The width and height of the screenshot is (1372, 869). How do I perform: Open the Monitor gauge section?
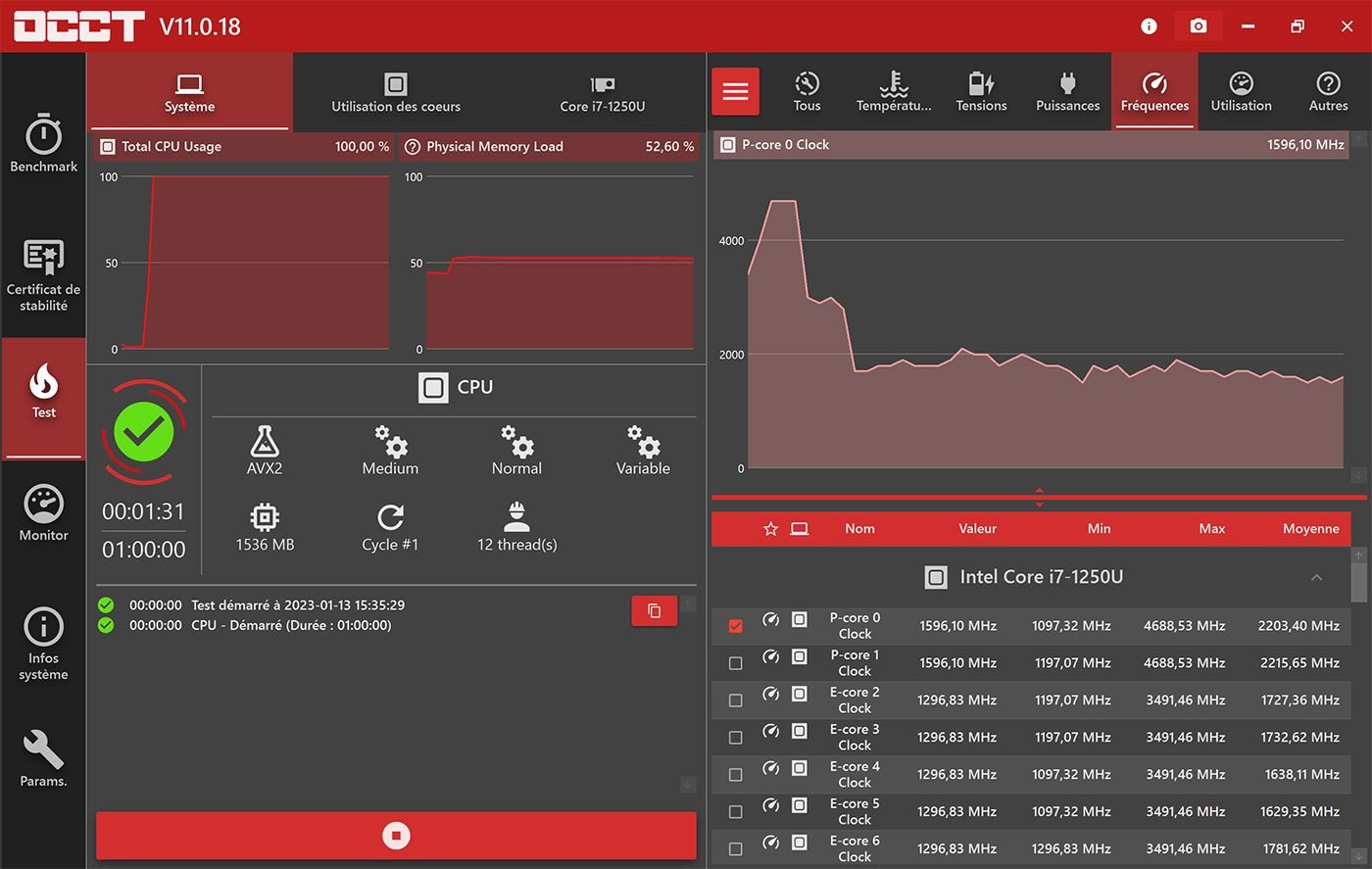coord(43,513)
